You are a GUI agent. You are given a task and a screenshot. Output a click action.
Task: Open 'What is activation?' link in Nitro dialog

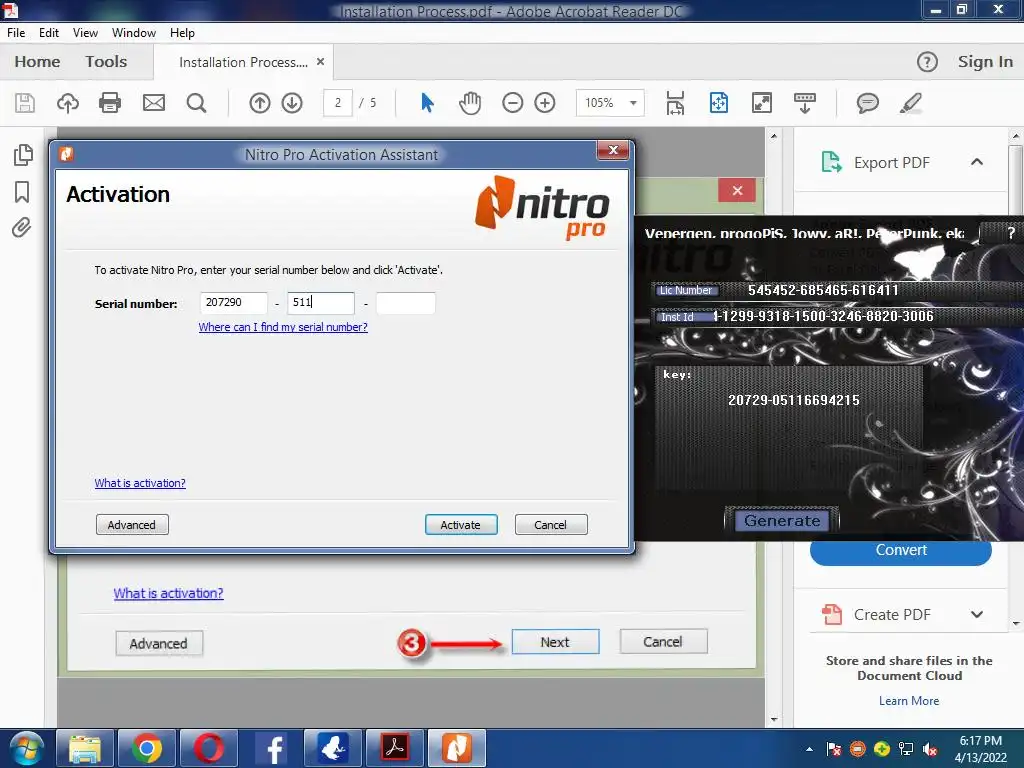[x=140, y=483]
